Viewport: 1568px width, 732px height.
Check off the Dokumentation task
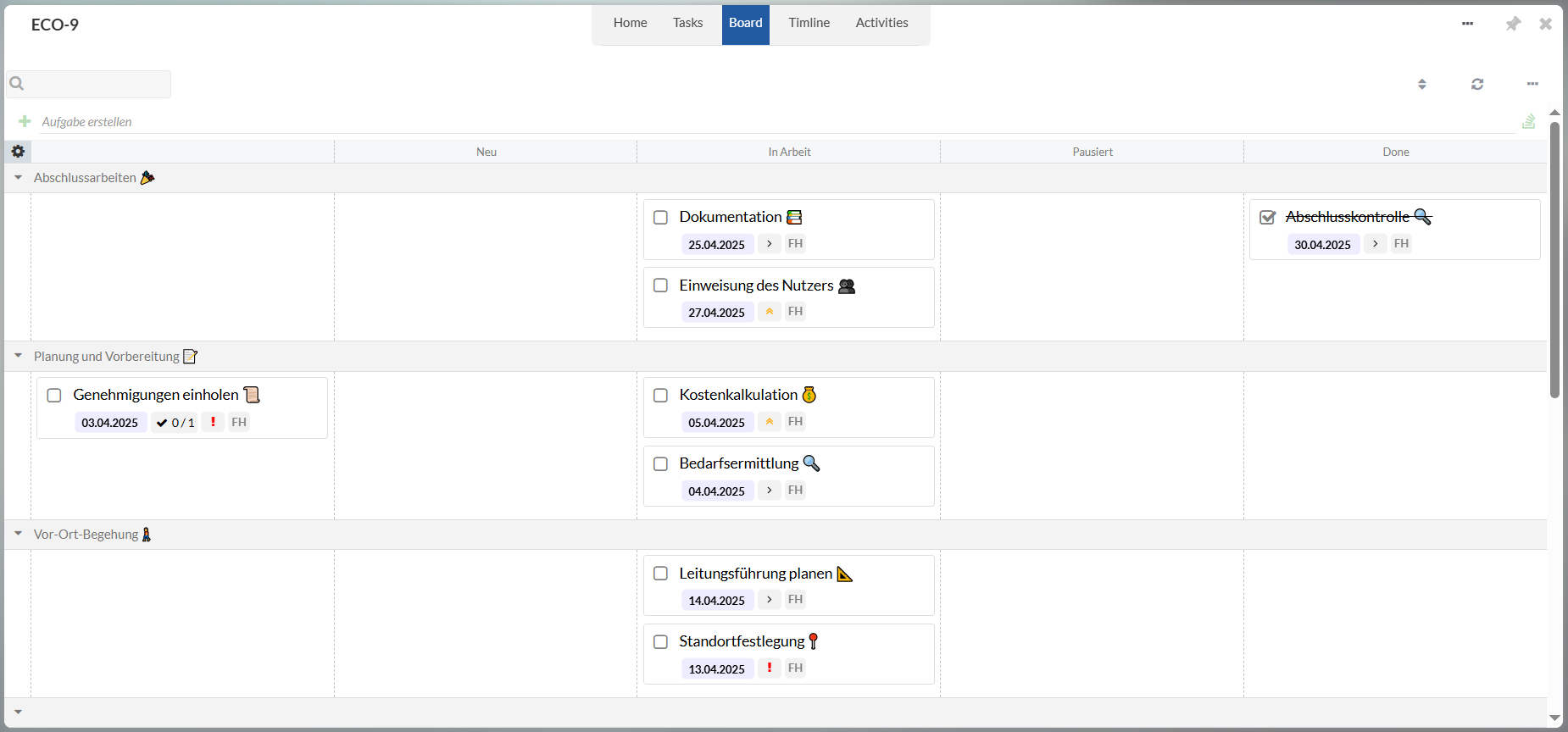click(661, 218)
